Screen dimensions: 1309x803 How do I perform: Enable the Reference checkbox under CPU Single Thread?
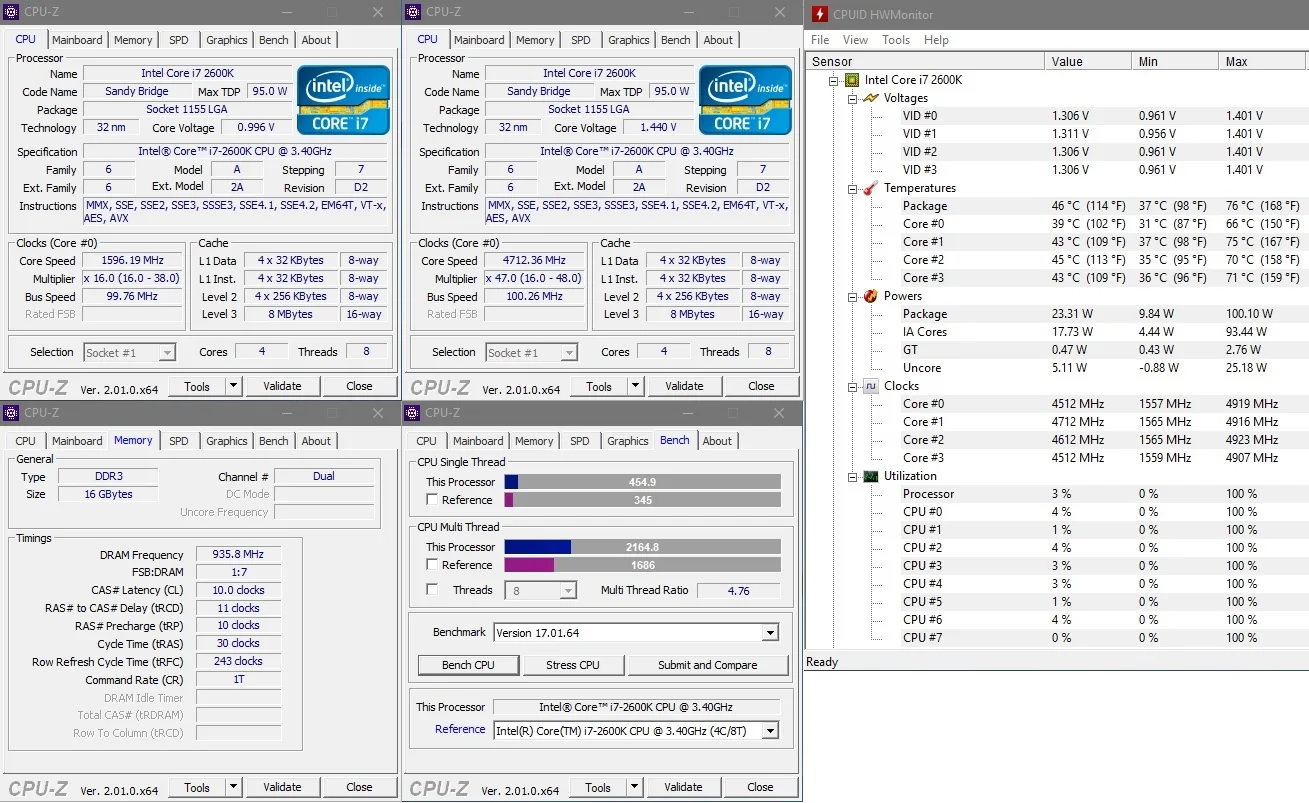432,499
